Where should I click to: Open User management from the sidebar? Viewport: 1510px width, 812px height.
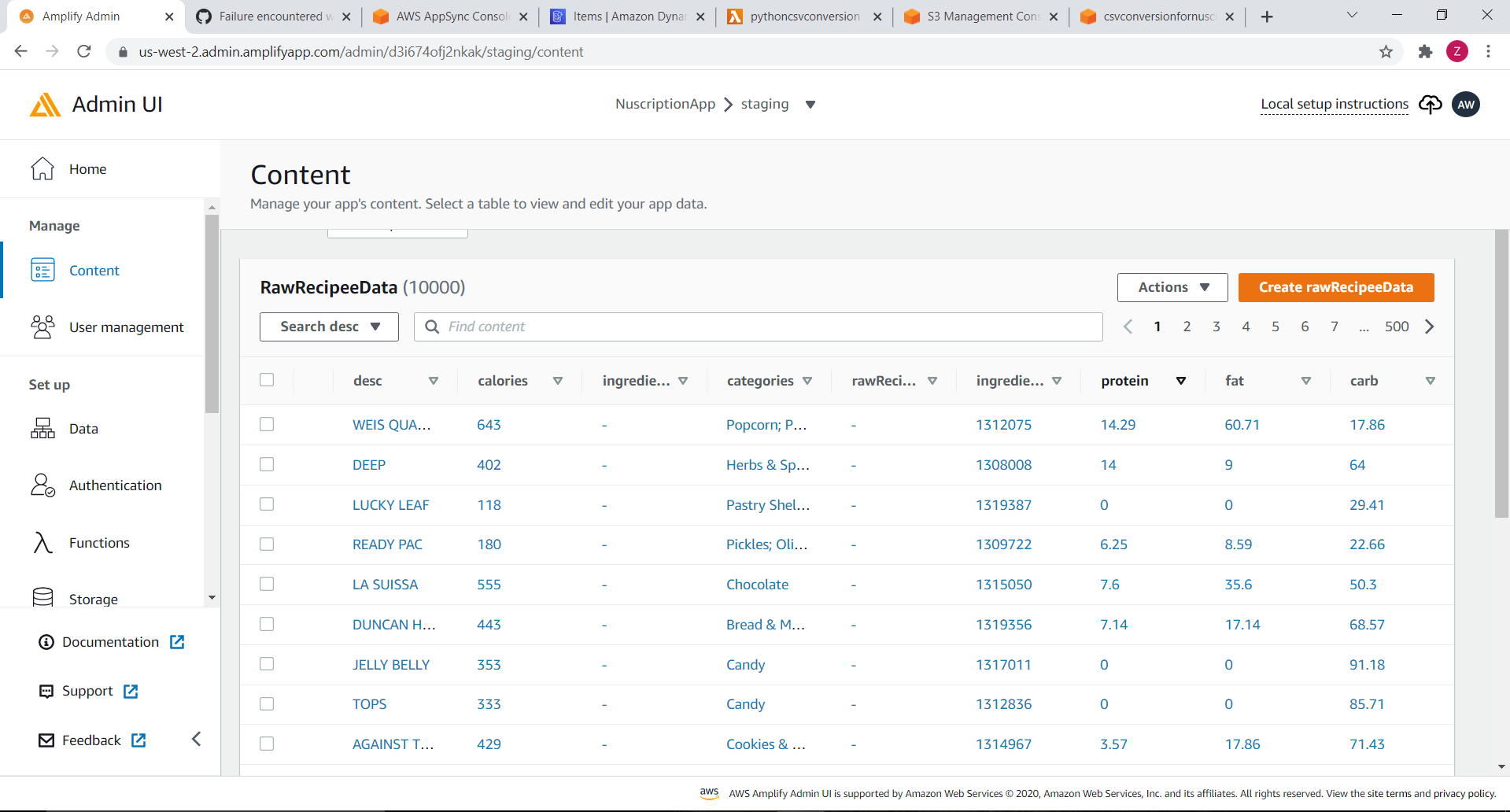pyautogui.click(x=126, y=327)
